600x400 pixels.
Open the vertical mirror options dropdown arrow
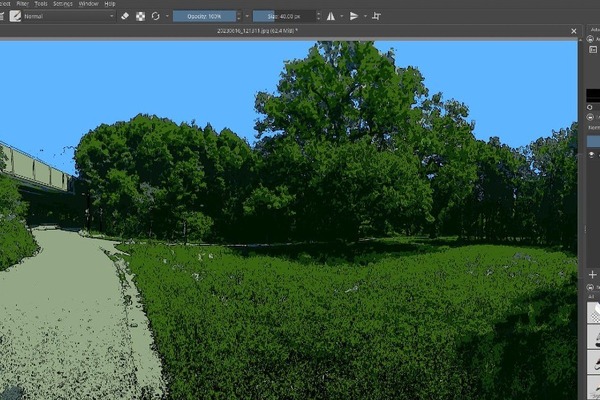click(365, 16)
